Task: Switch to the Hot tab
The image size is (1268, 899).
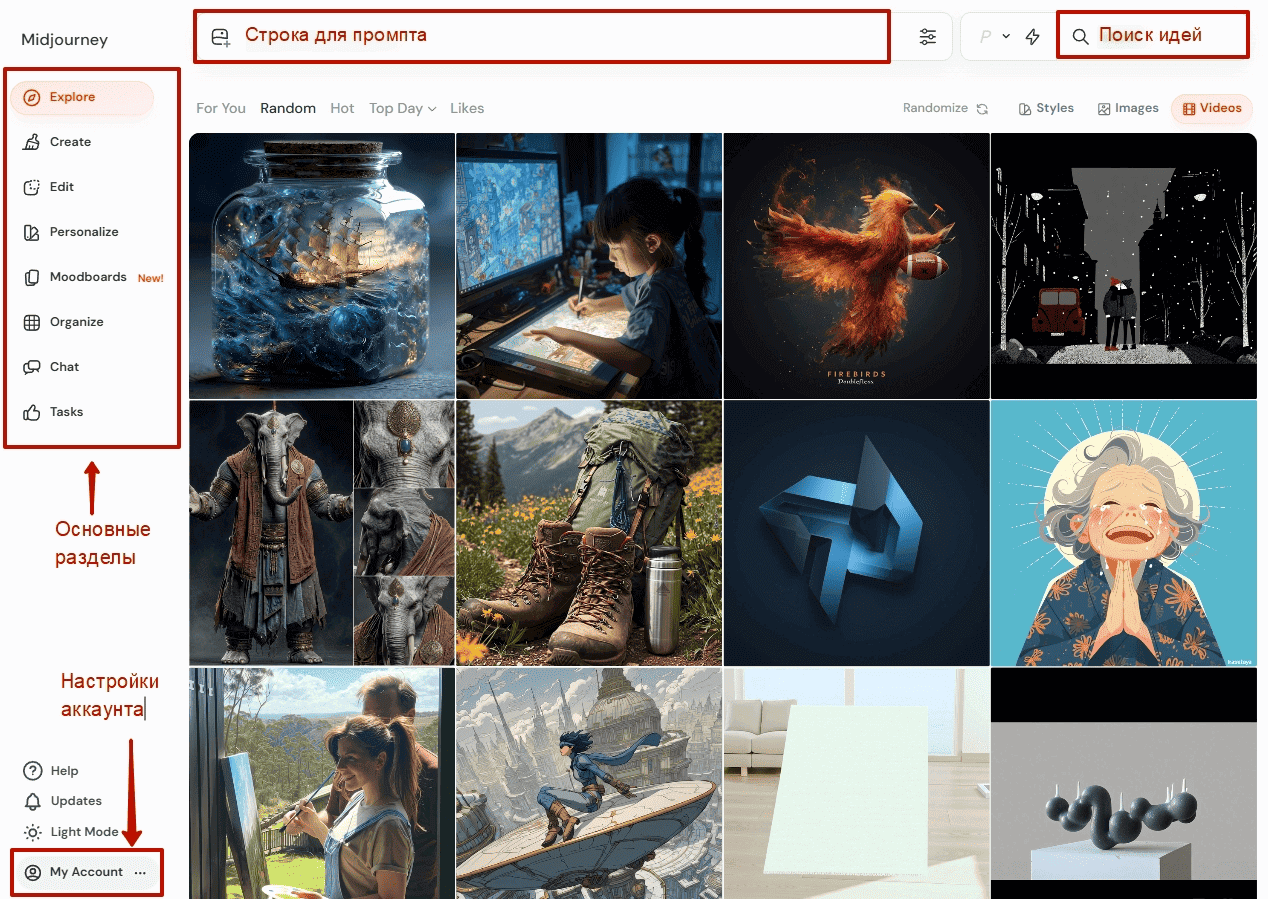Action: click(342, 108)
